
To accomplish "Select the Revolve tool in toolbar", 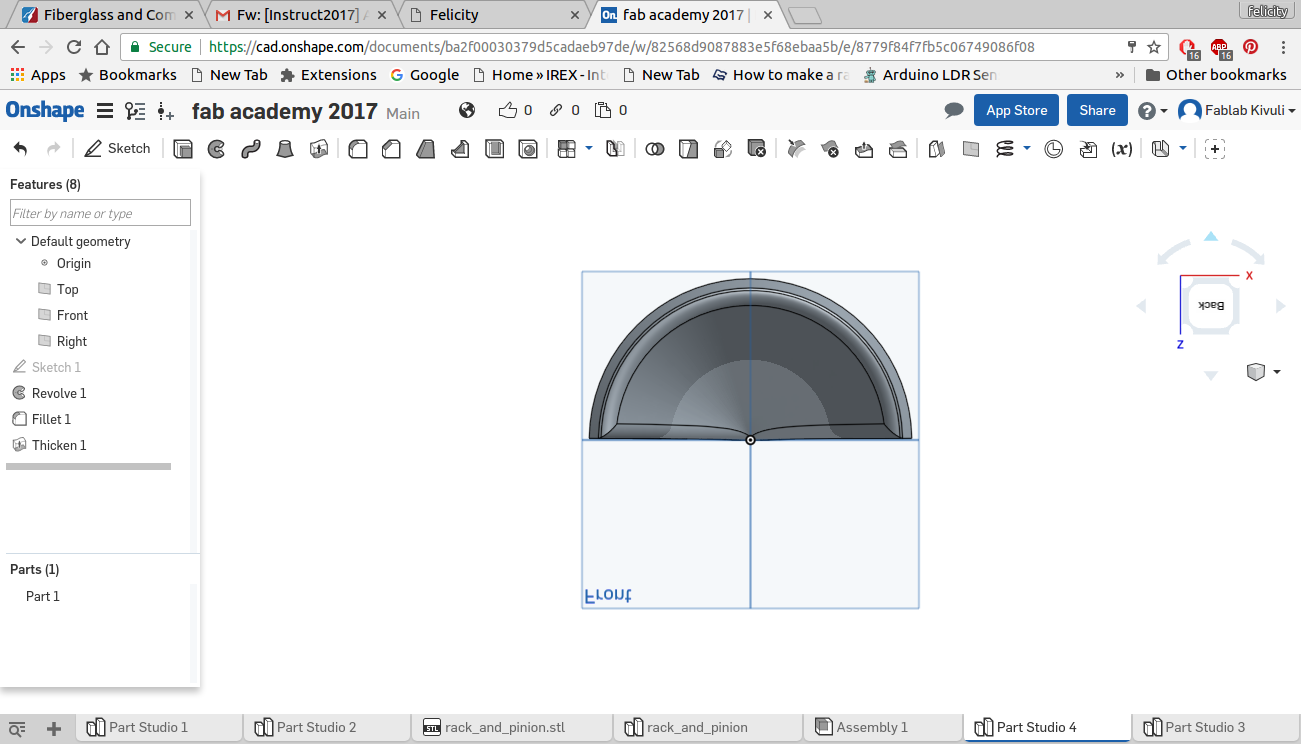I will point(216,149).
